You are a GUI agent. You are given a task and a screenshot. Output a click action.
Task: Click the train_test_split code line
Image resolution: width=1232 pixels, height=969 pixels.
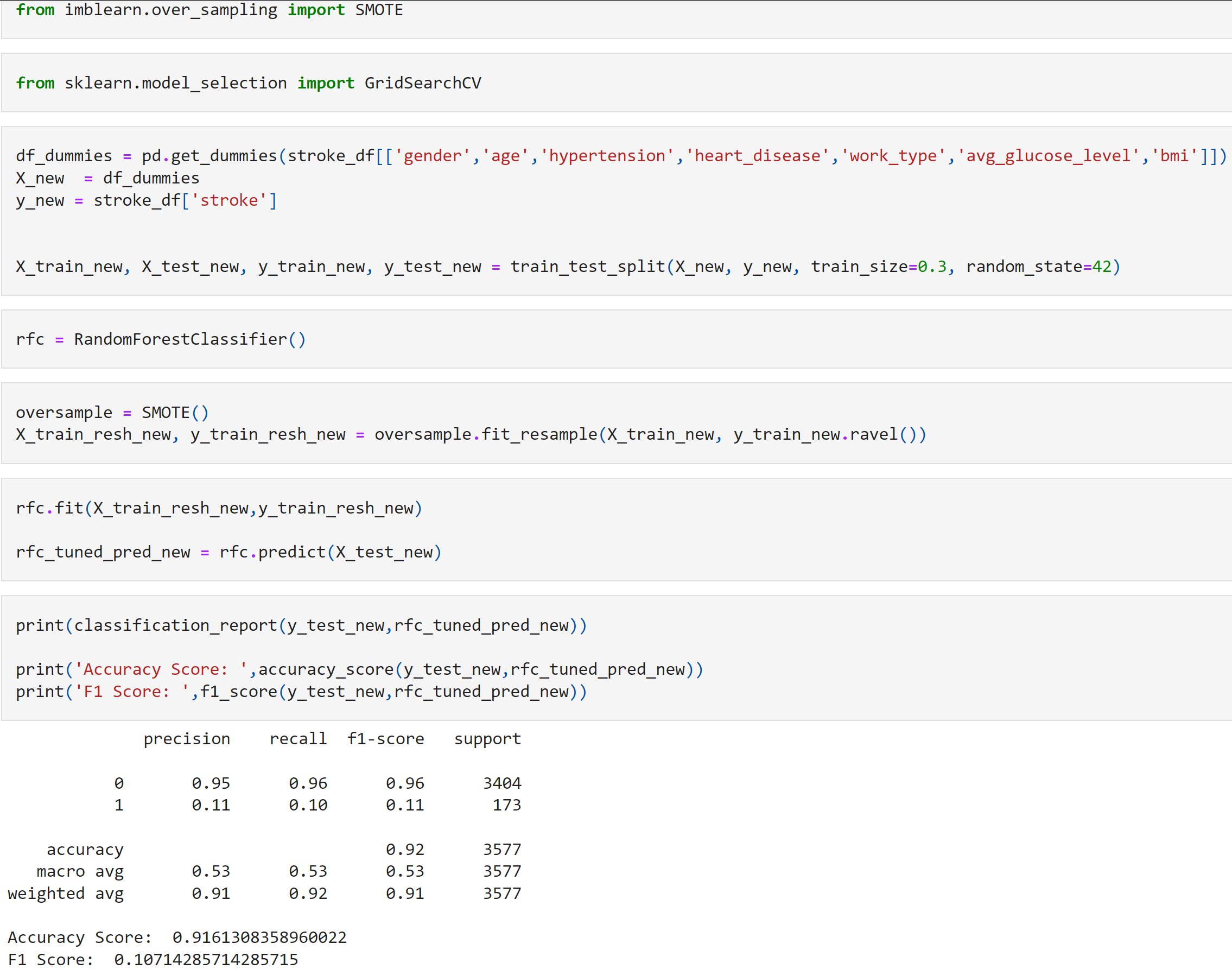pyautogui.click(x=567, y=267)
